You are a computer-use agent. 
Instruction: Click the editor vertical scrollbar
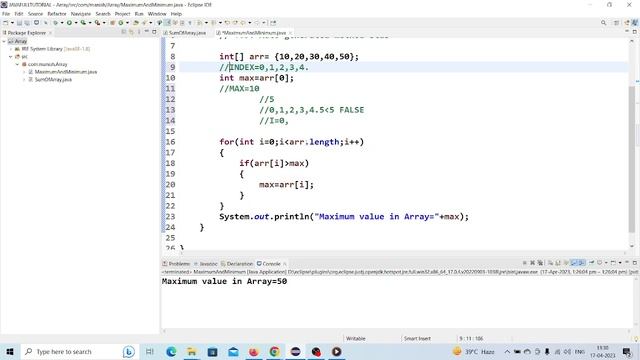(632, 161)
